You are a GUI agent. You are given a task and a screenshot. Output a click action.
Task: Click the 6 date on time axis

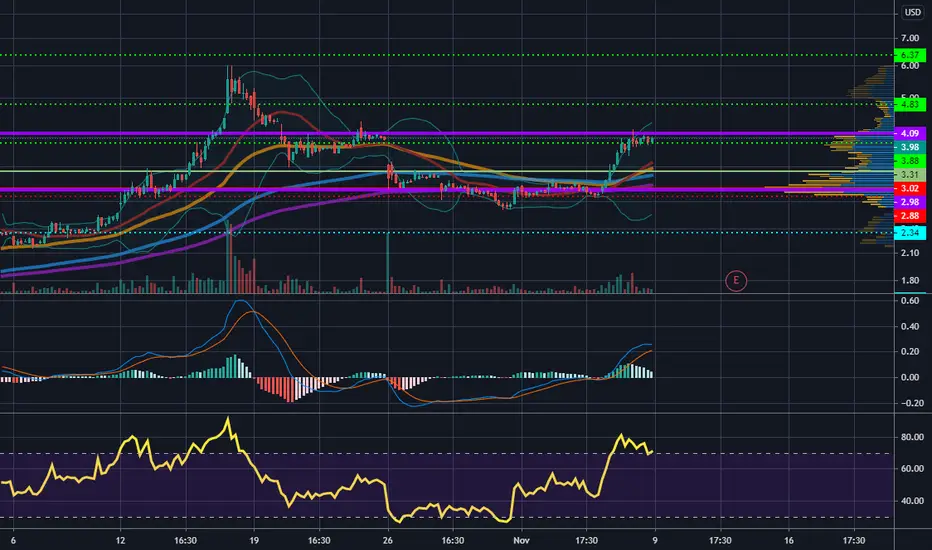(x=13, y=540)
